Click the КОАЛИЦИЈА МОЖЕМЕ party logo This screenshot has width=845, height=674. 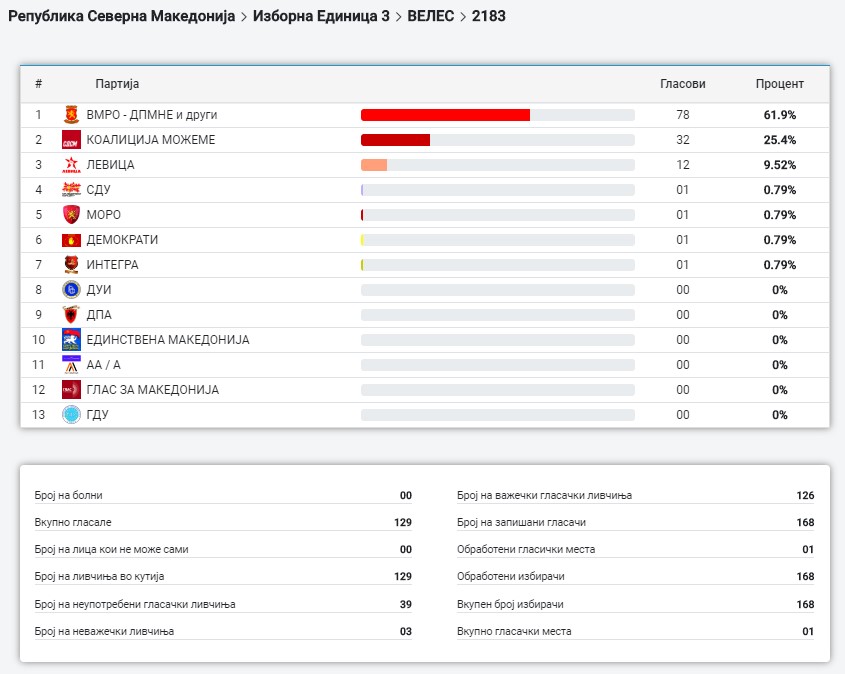71,140
